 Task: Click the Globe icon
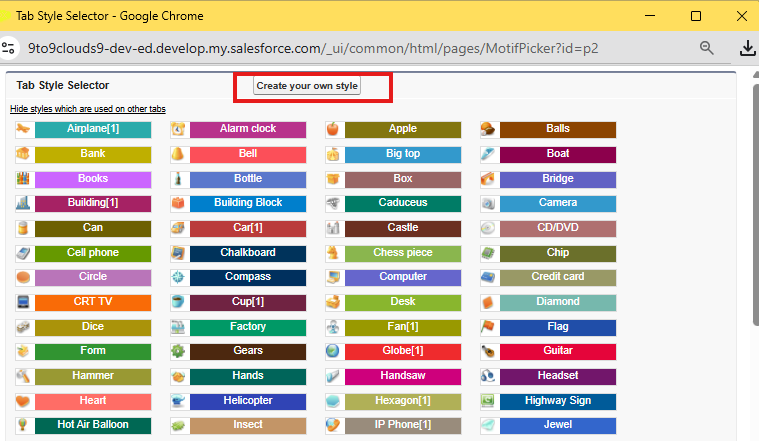pyautogui.click(x=333, y=351)
